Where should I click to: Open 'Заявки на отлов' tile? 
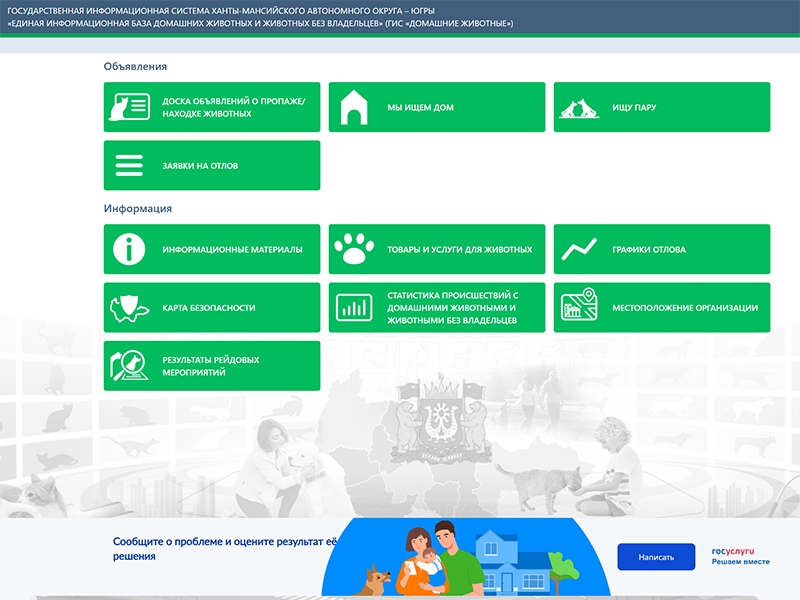coord(212,165)
